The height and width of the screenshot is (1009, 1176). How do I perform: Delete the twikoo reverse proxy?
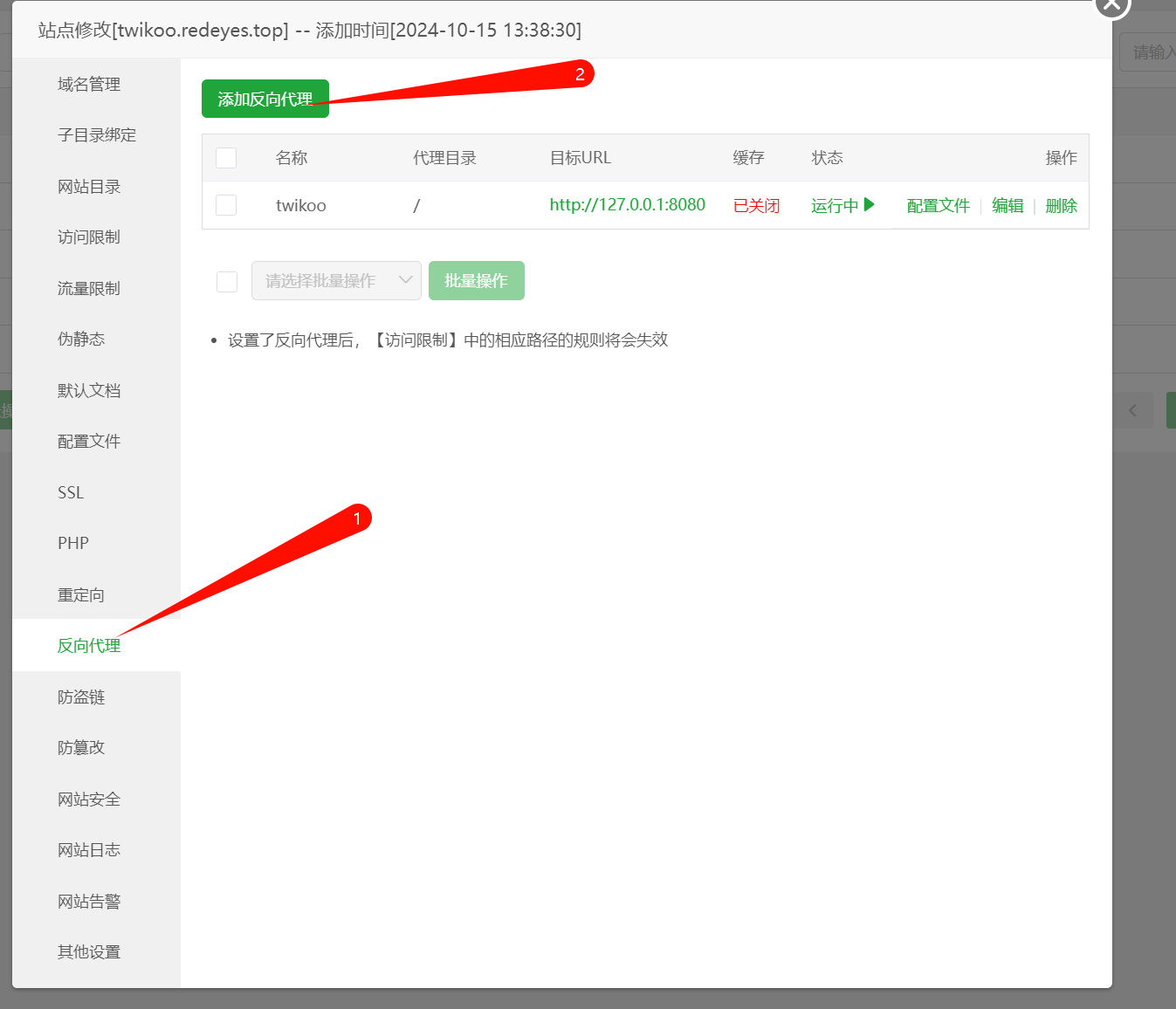(1061, 206)
